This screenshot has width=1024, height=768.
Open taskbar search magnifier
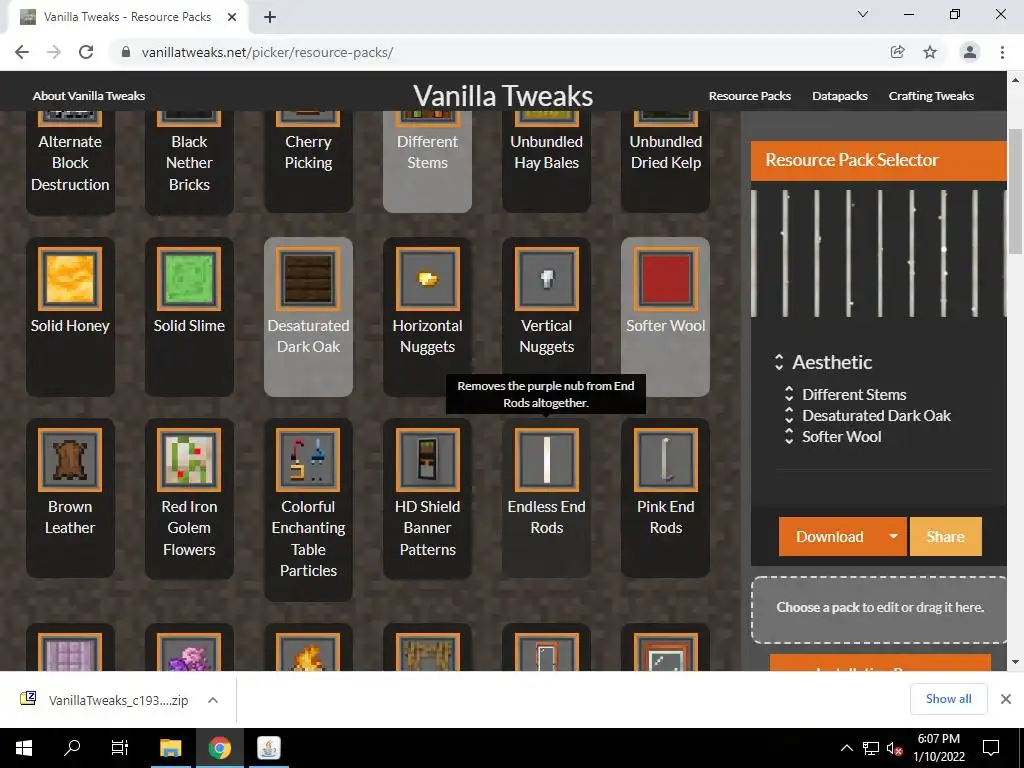tap(72, 748)
